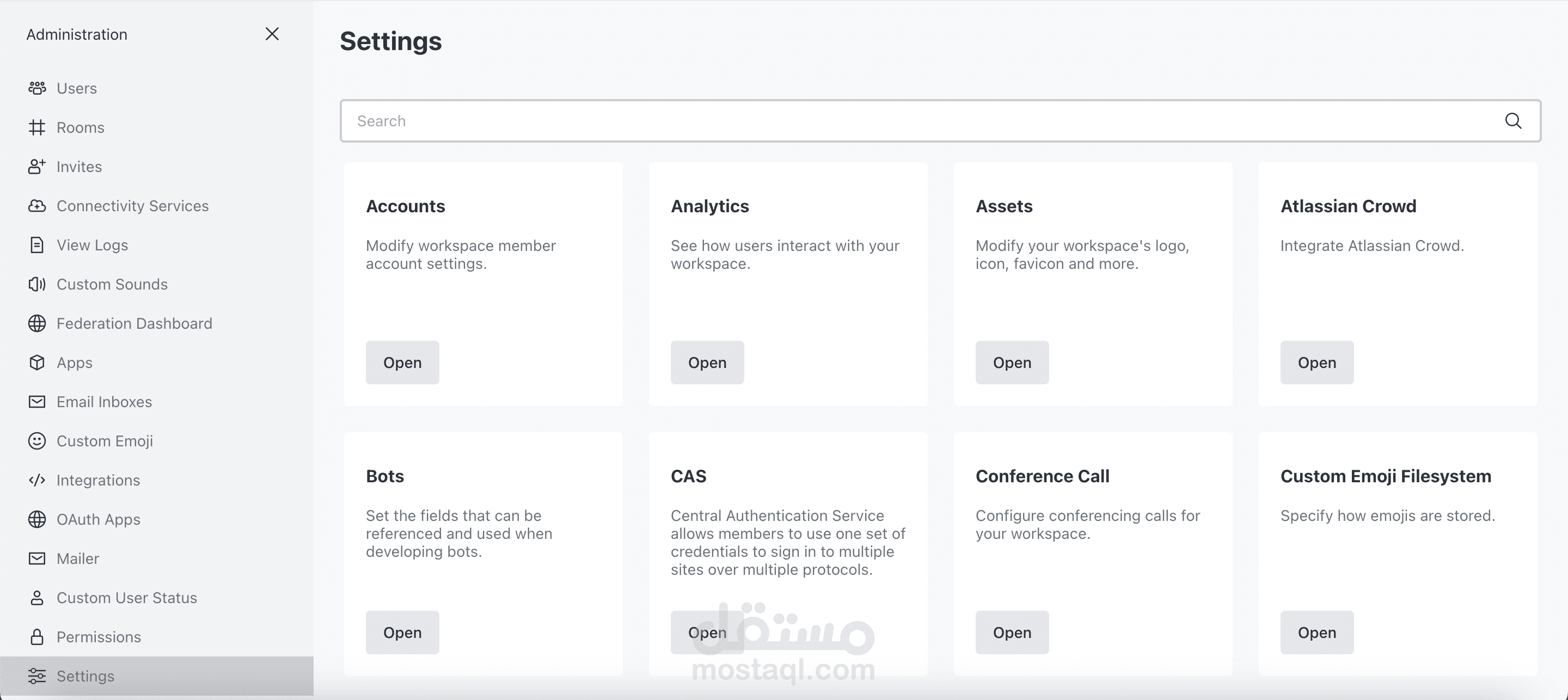Open the Analytics settings section

pyautogui.click(x=707, y=363)
